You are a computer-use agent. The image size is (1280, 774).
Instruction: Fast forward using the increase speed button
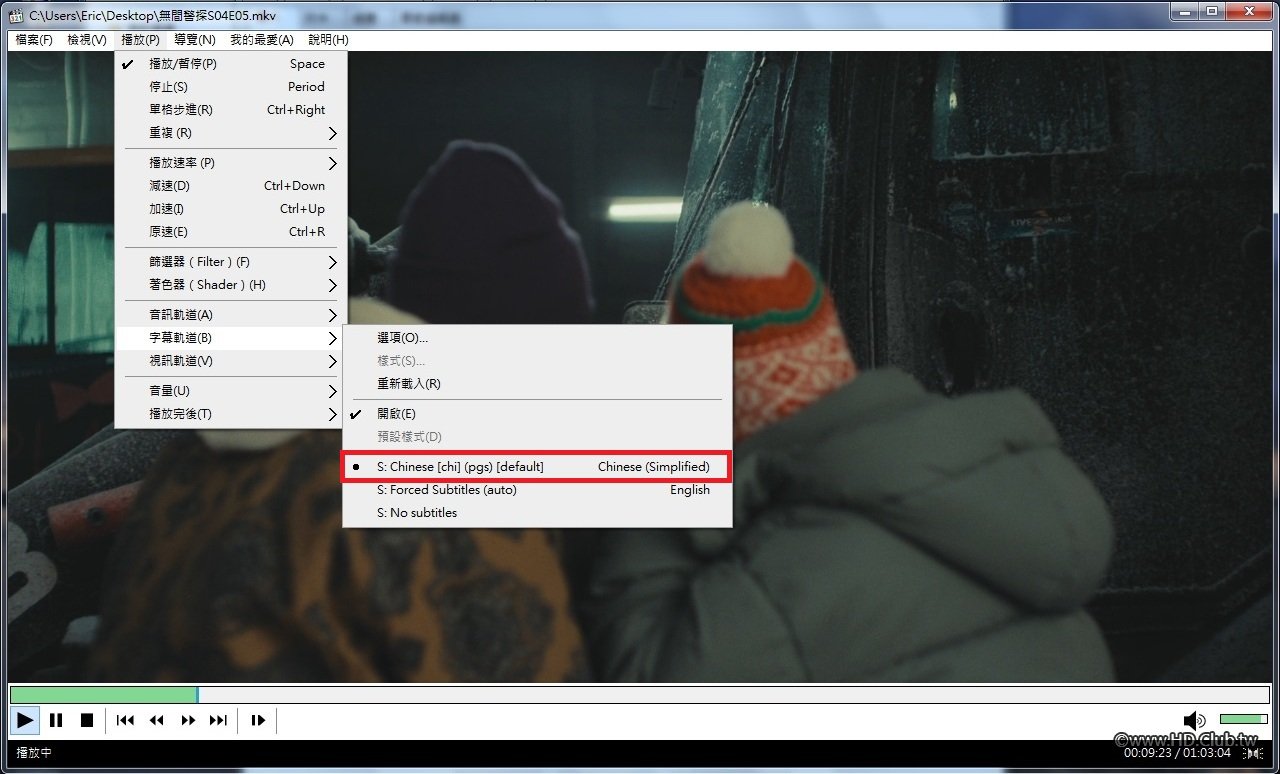pos(188,720)
